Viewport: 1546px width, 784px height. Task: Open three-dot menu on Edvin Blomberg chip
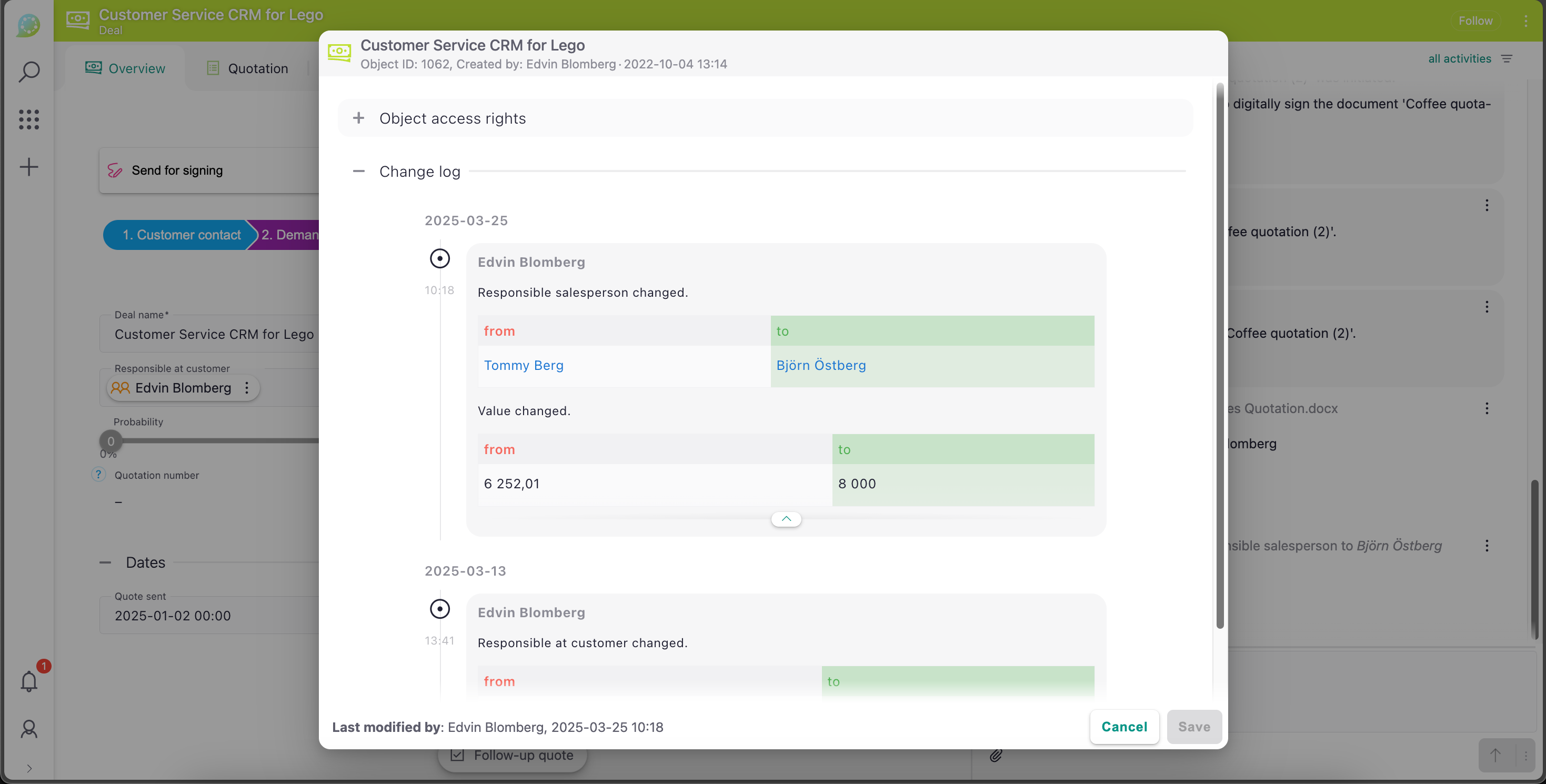pos(247,388)
